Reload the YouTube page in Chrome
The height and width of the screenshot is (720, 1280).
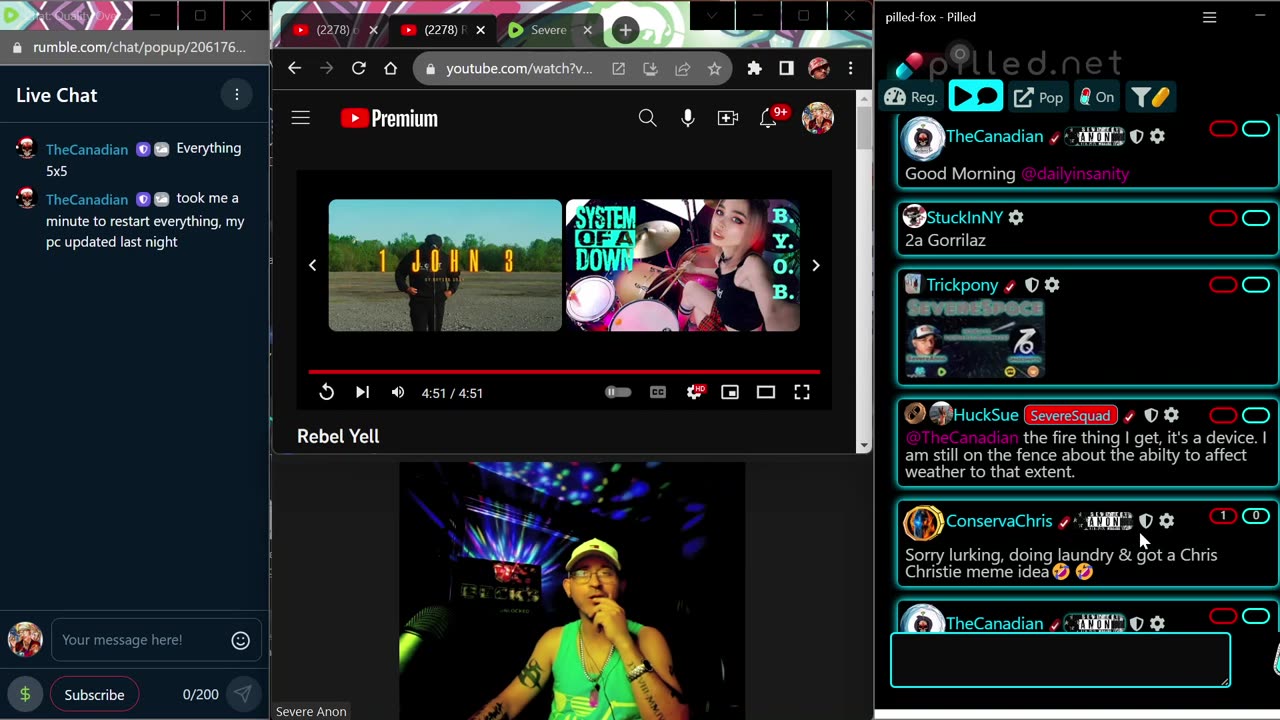358,68
